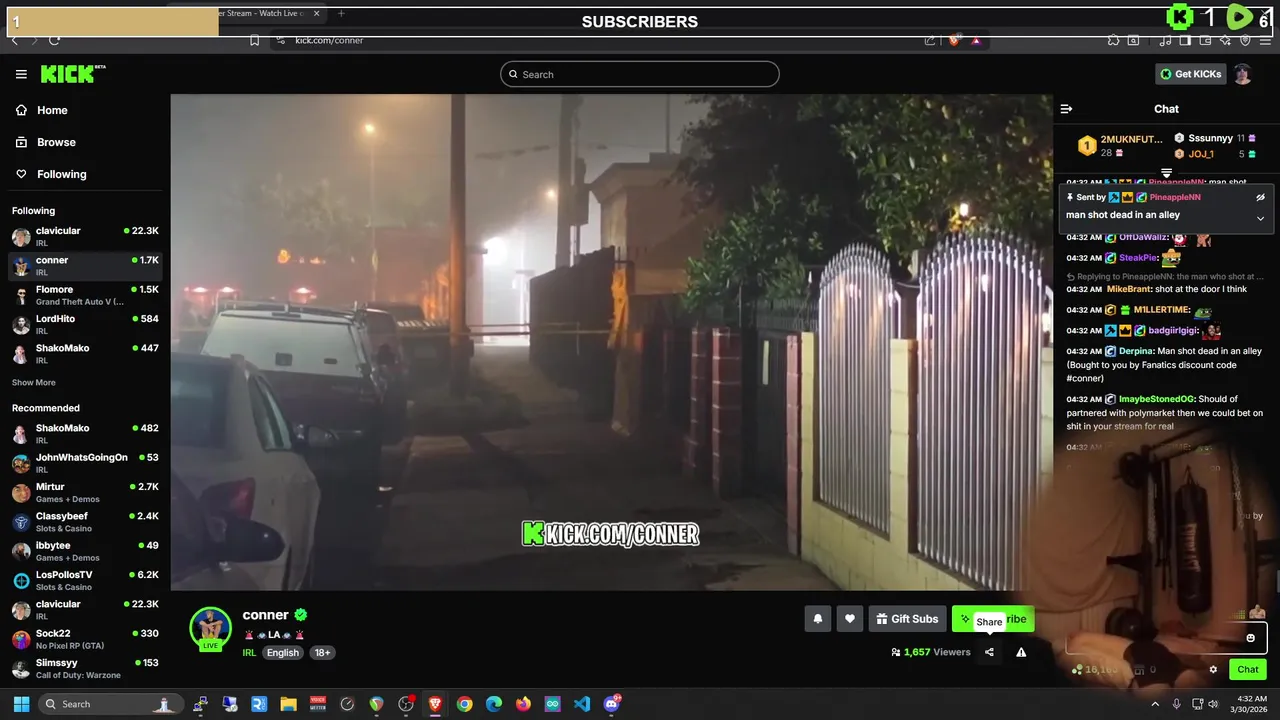
Task: Click the Gift Subs button
Action: coord(907,619)
